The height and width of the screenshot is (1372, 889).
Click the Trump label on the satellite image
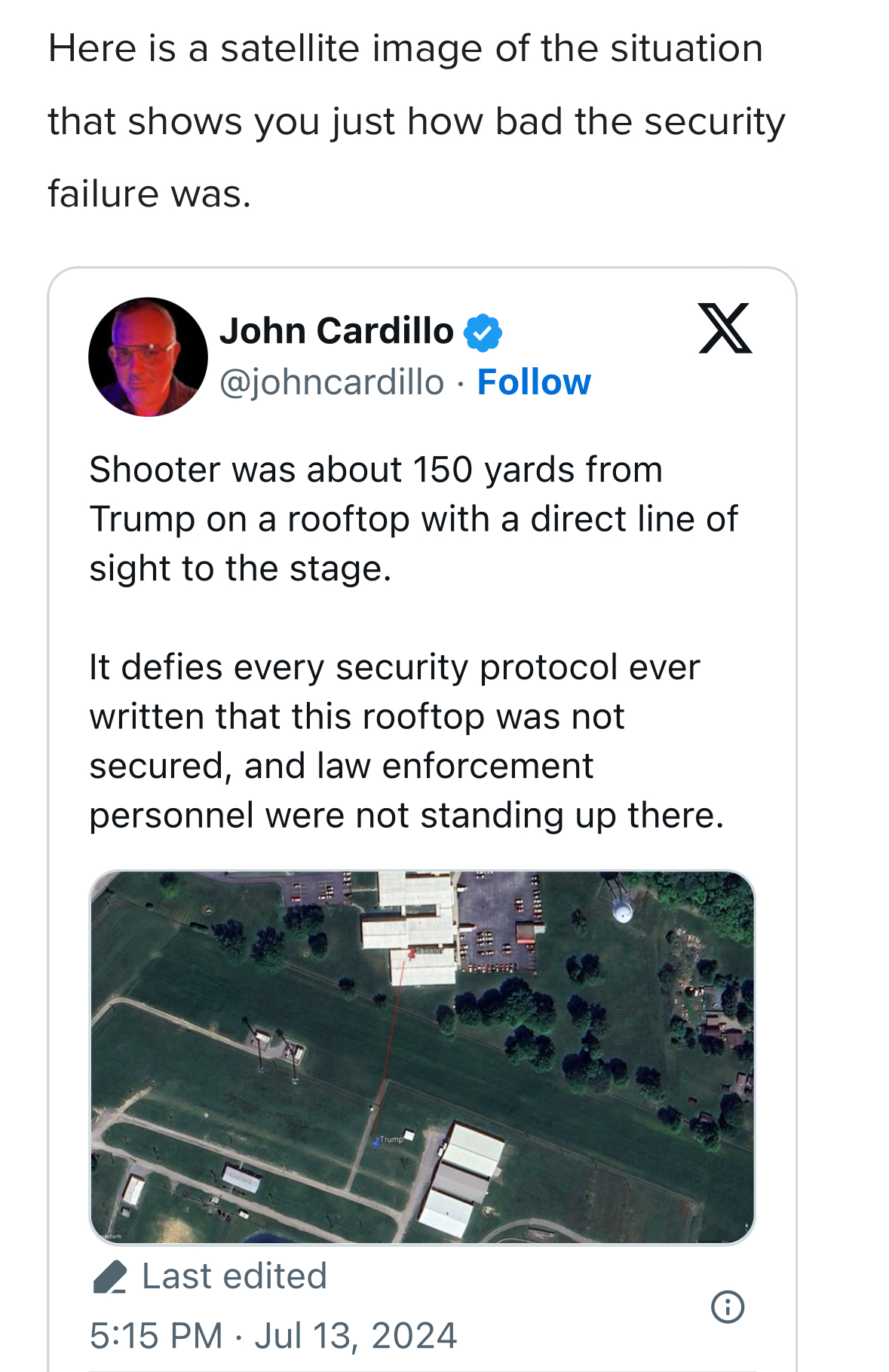point(391,1139)
